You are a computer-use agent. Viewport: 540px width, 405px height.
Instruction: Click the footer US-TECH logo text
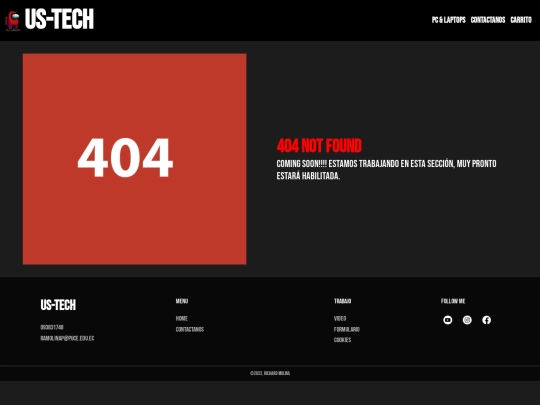point(58,305)
